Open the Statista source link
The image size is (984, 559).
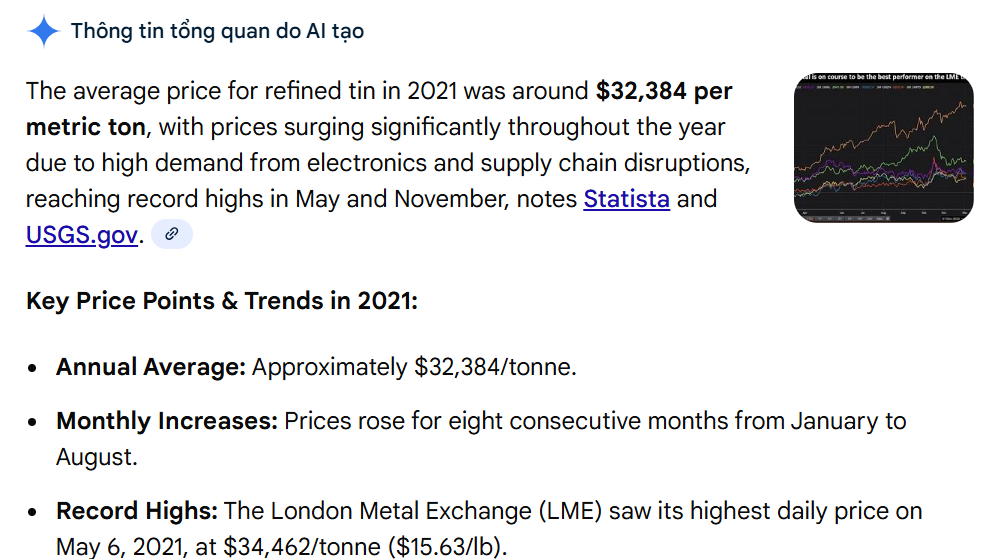tap(626, 198)
